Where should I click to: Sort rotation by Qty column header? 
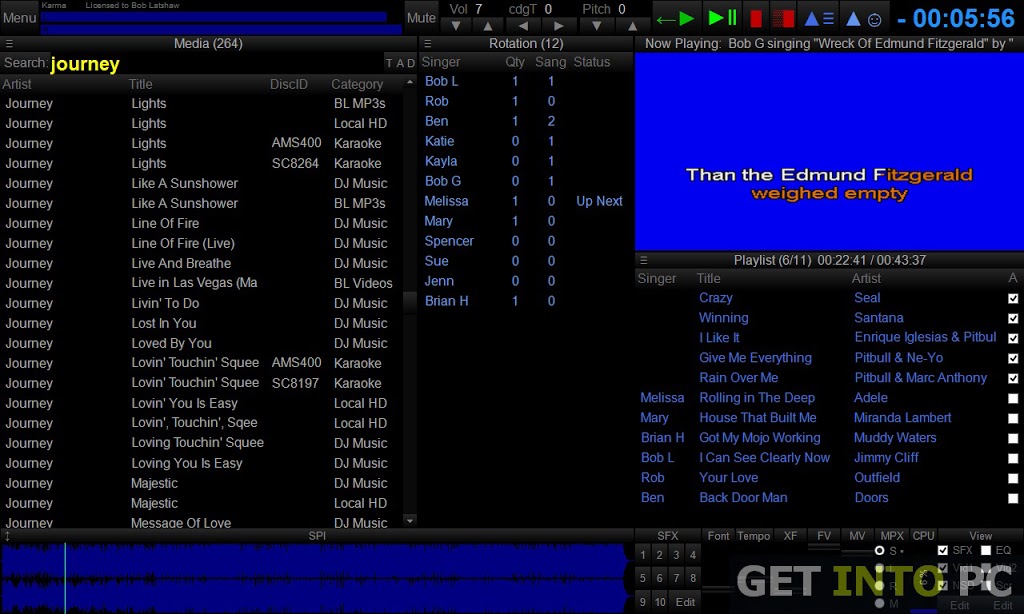(515, 62)
